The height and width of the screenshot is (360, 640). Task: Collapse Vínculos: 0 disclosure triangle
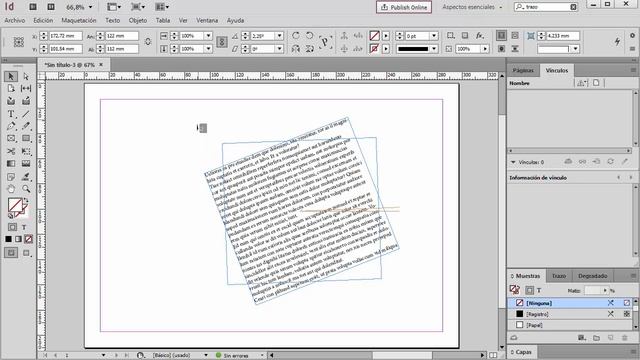[513, 162]
